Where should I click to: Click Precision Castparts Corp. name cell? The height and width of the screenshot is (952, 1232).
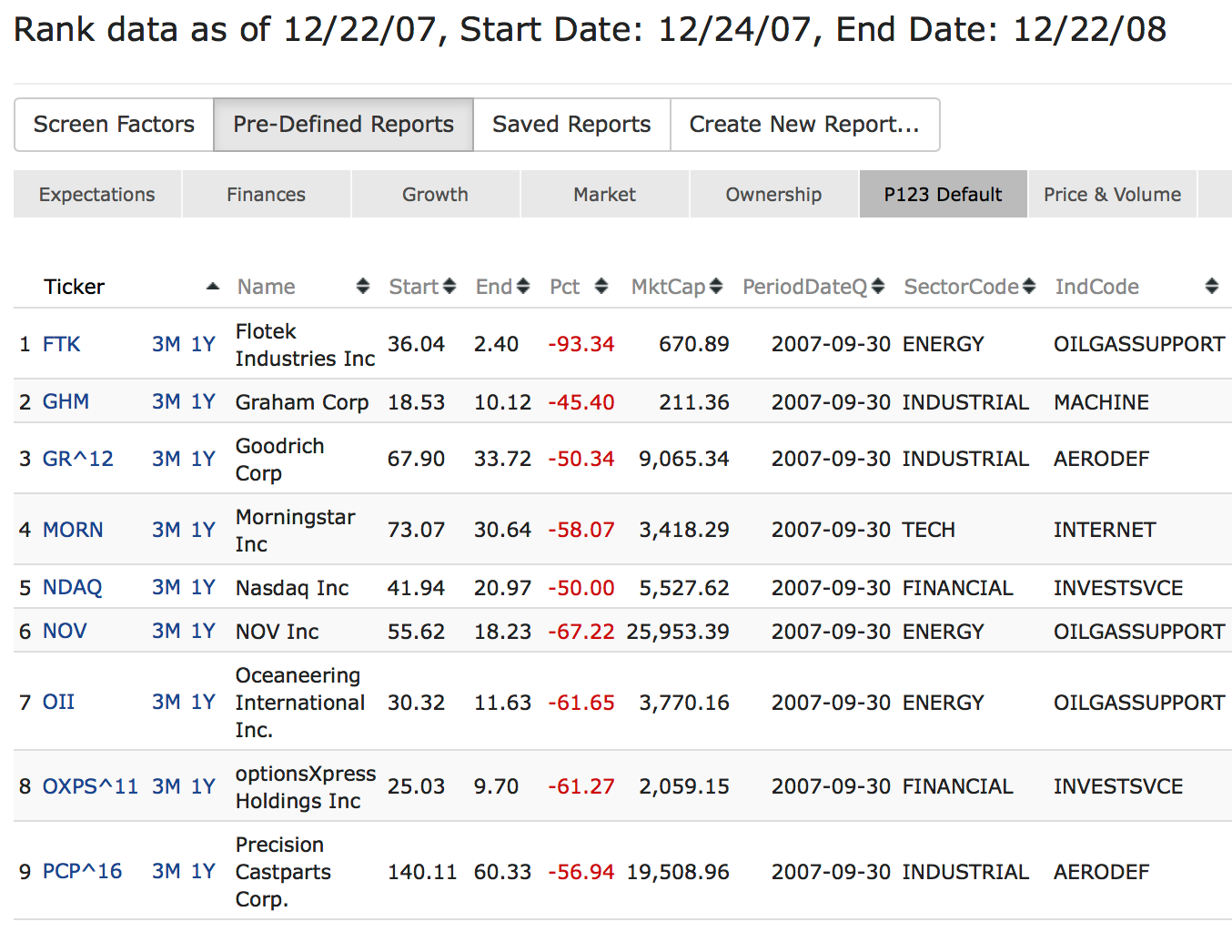283,872
